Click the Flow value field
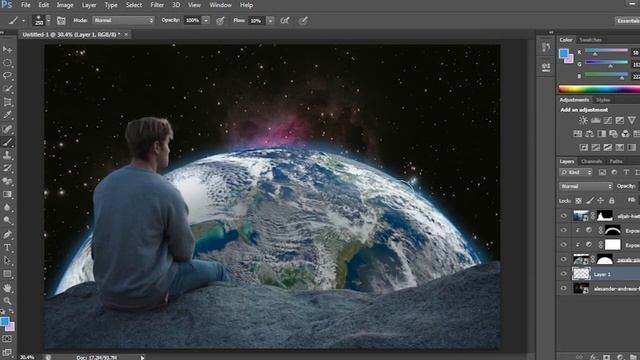The height and width of the screenshot is (360, 640). click(256, 20)
